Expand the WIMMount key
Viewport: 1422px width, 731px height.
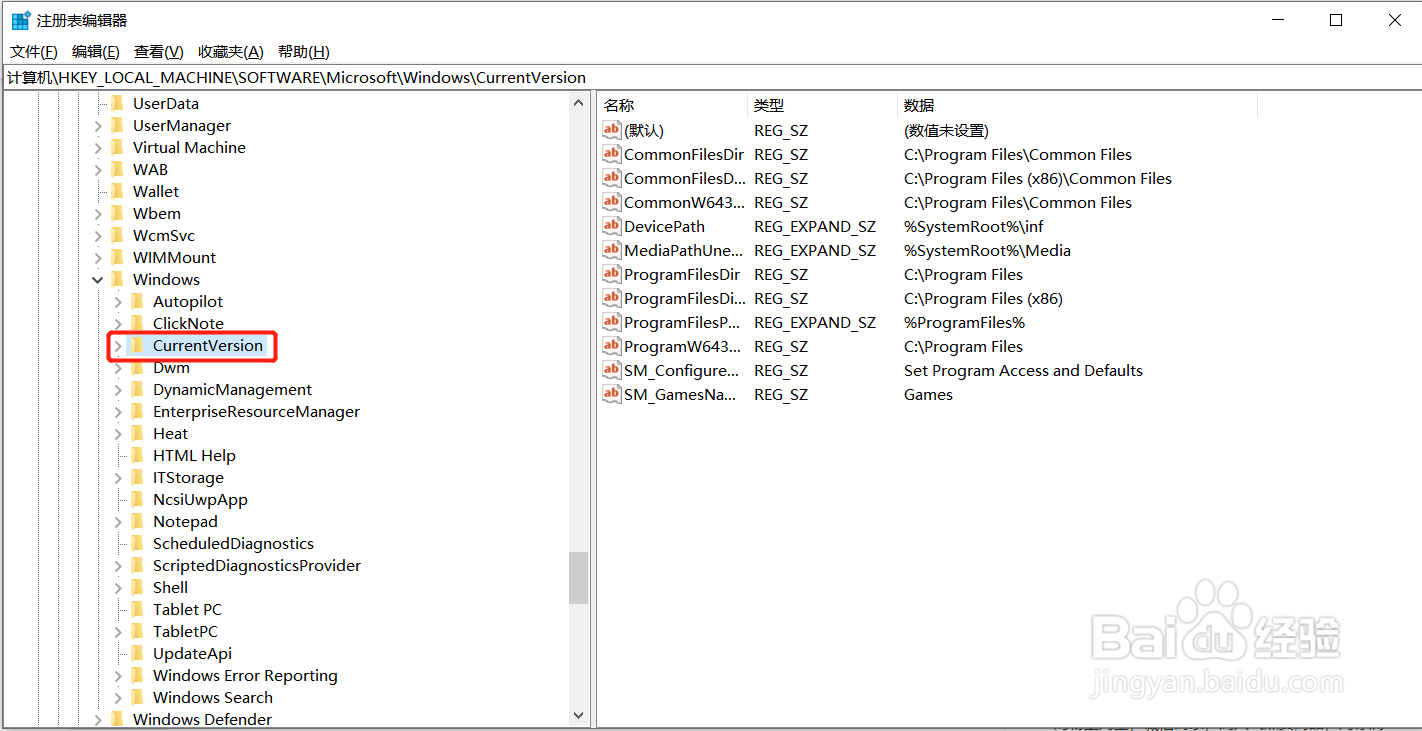pyautogui.click(x=98, y=258)
